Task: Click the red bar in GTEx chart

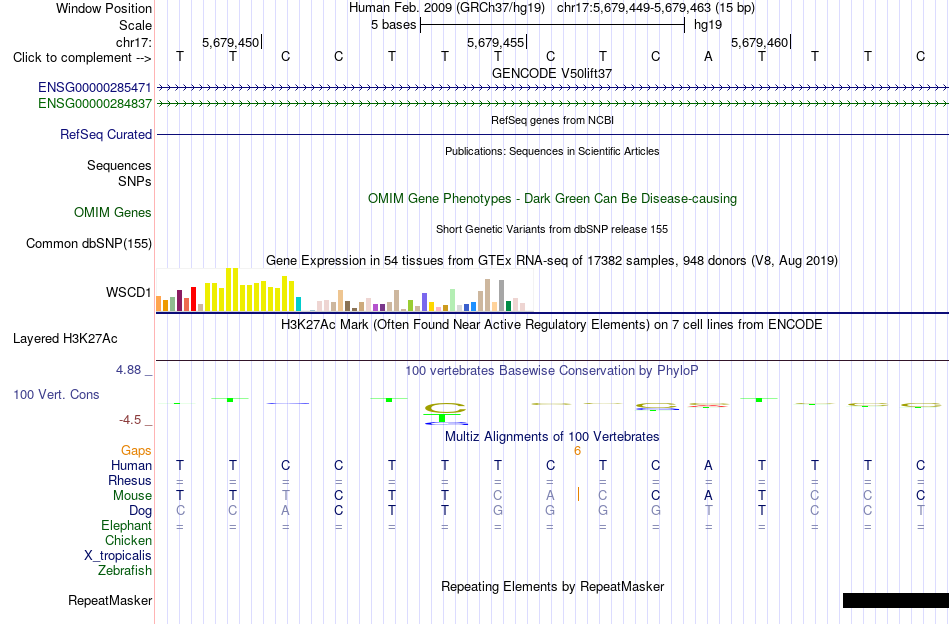Action: click(193, 299)
